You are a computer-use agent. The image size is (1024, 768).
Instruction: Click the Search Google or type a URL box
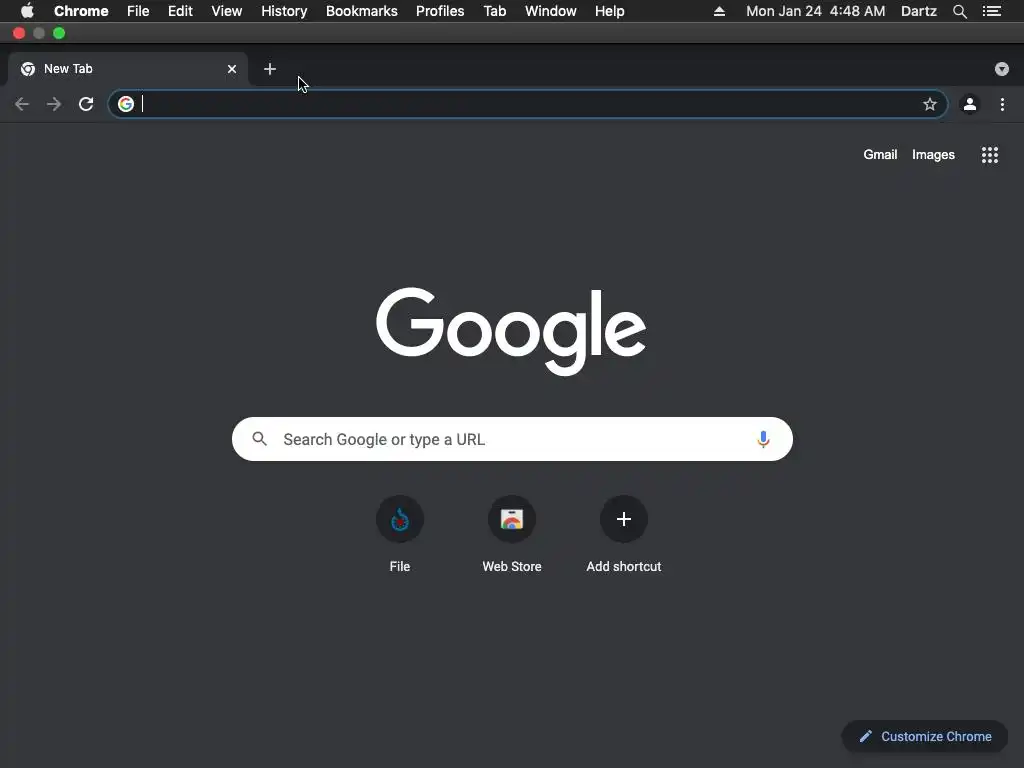pos(512,439)
